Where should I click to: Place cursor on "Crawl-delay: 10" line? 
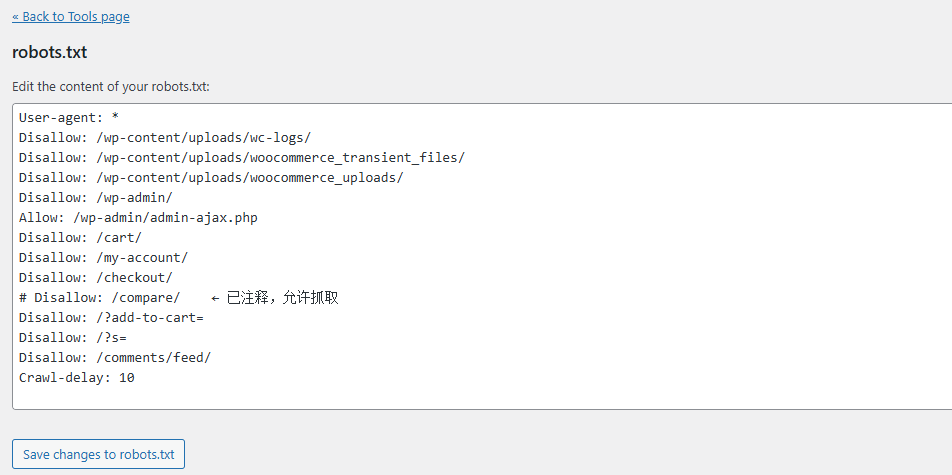tap(76, 377)
